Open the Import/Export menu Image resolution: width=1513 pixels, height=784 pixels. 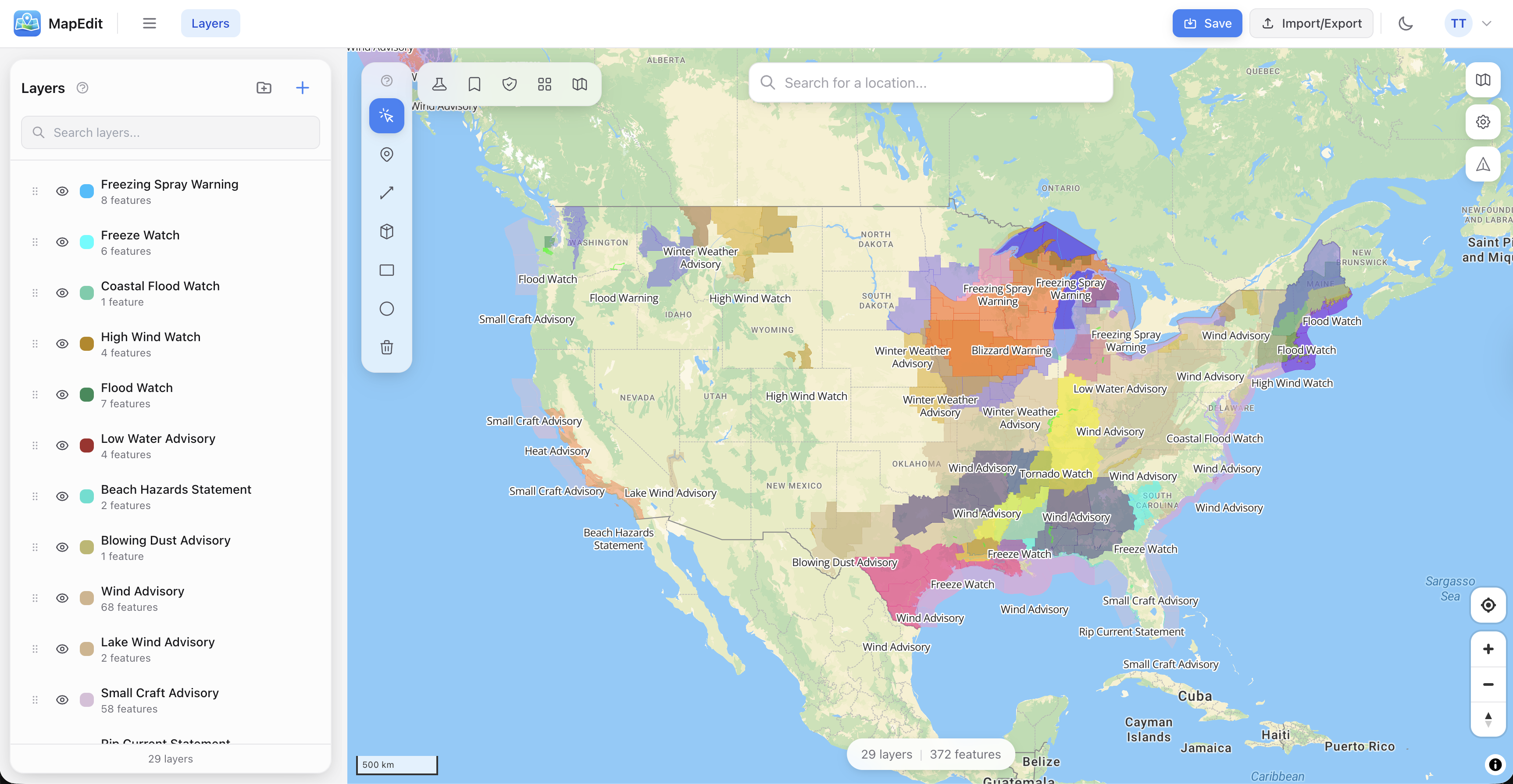[x=1311, y=24]
